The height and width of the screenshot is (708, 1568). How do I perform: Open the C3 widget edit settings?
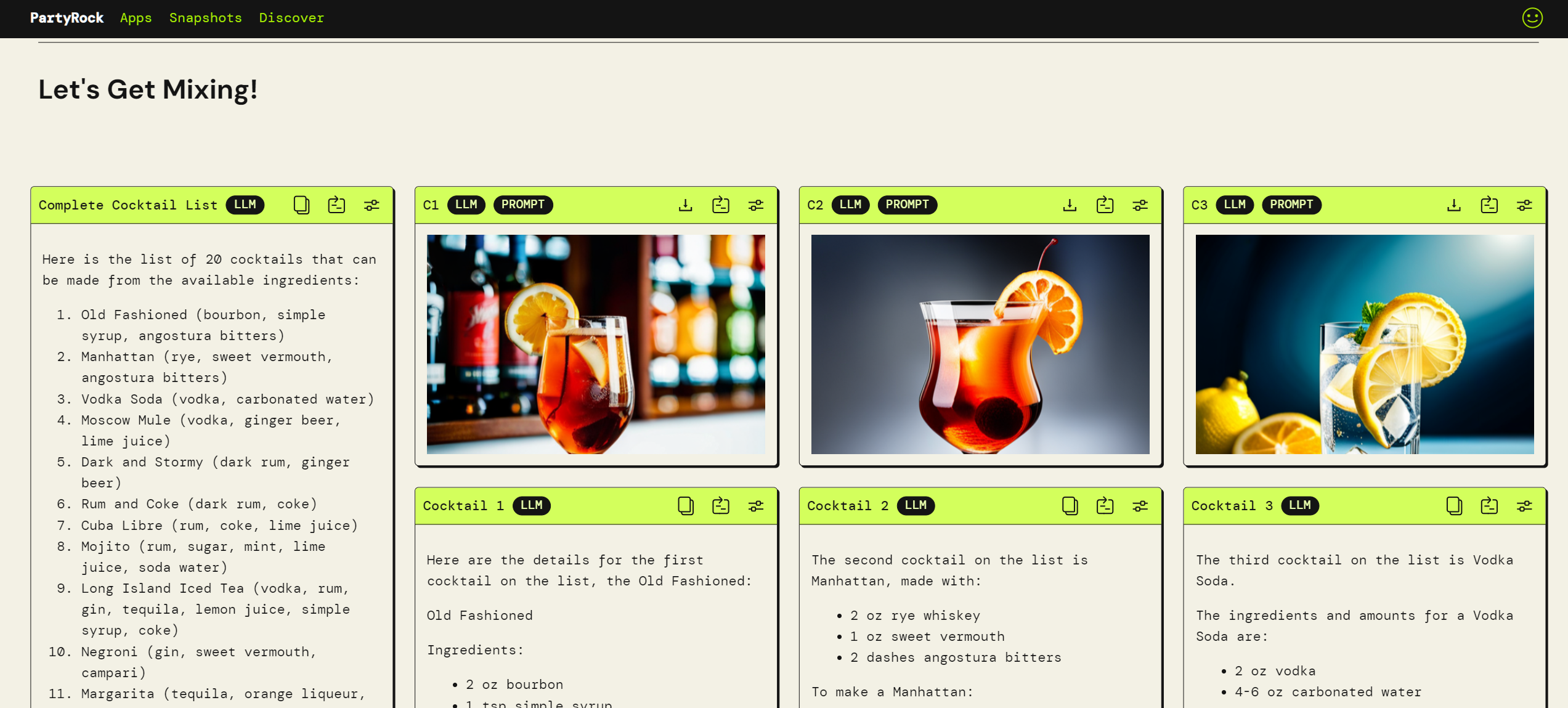point(1524,205)
